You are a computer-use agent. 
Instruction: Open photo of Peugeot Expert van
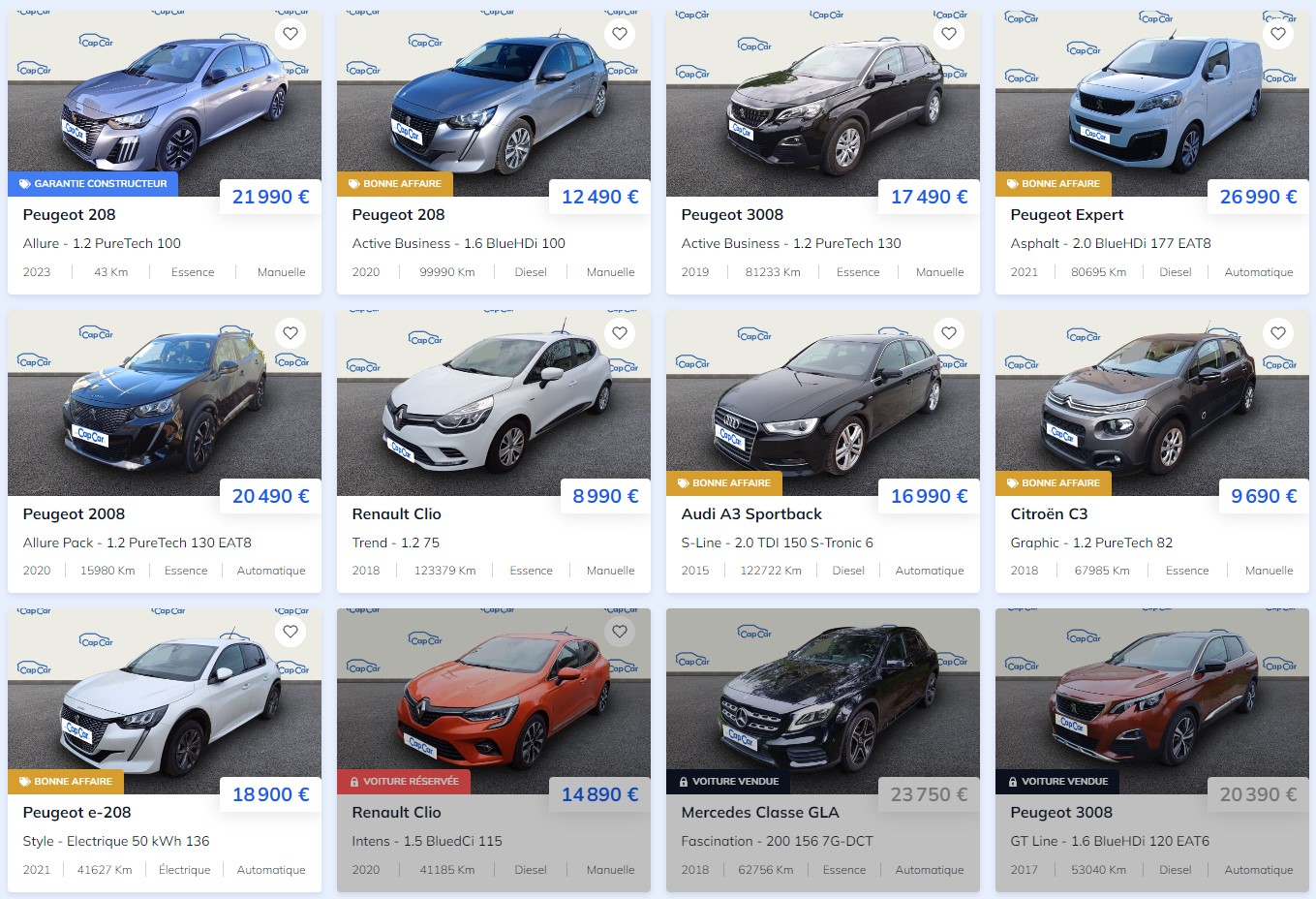[1152, 102]
